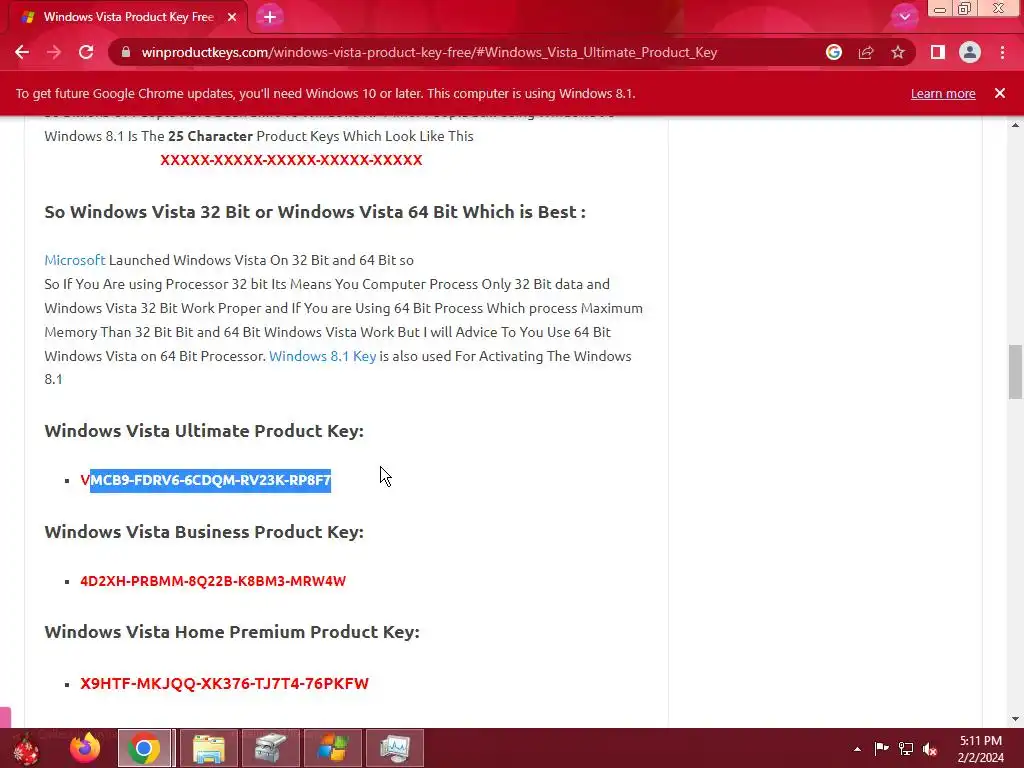Viewport: 1024px width, 768px height.
Task: Click the 32 Bit or 64 Bit heading
Action: [315, 212]
